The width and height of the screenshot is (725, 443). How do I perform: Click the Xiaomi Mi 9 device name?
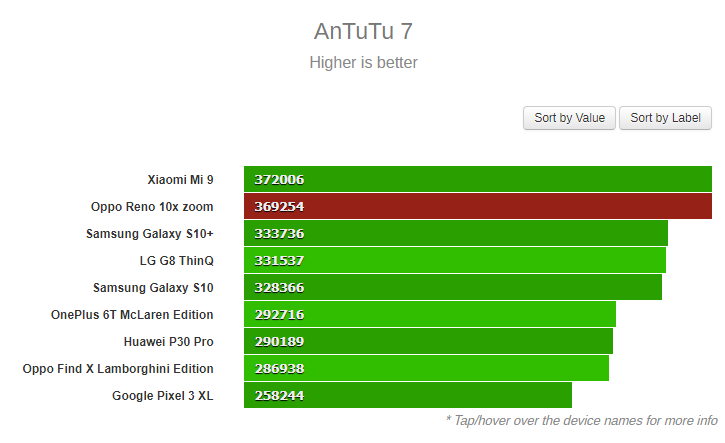coord(180,180)
